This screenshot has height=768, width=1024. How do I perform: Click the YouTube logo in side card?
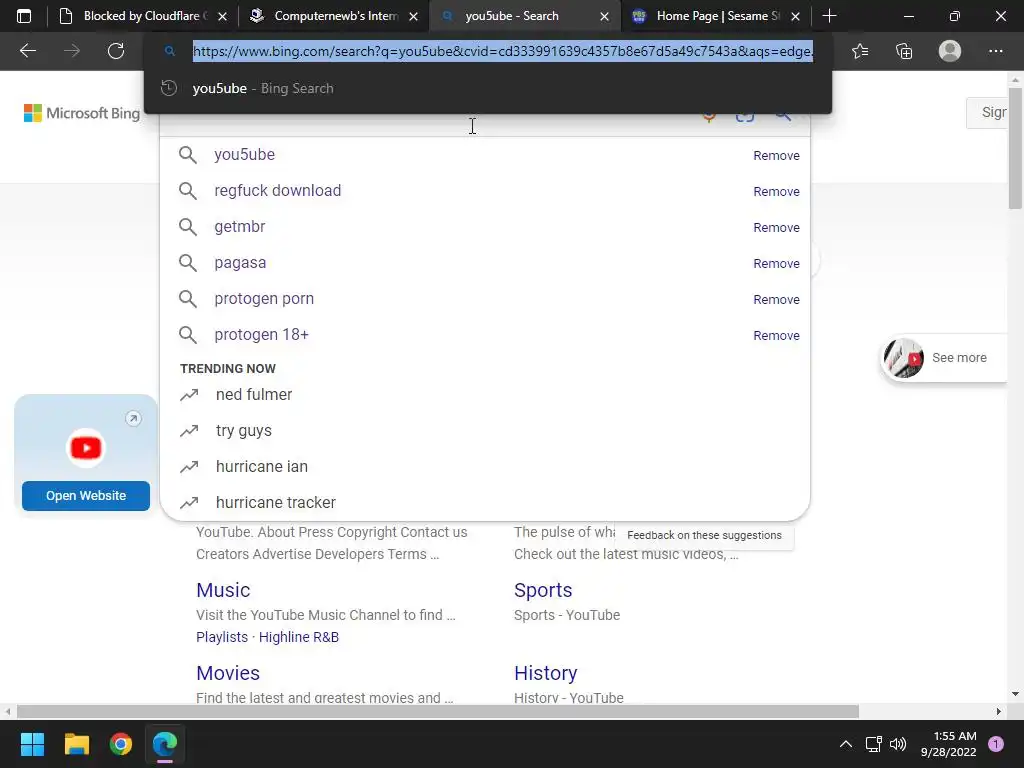point(86,448)
